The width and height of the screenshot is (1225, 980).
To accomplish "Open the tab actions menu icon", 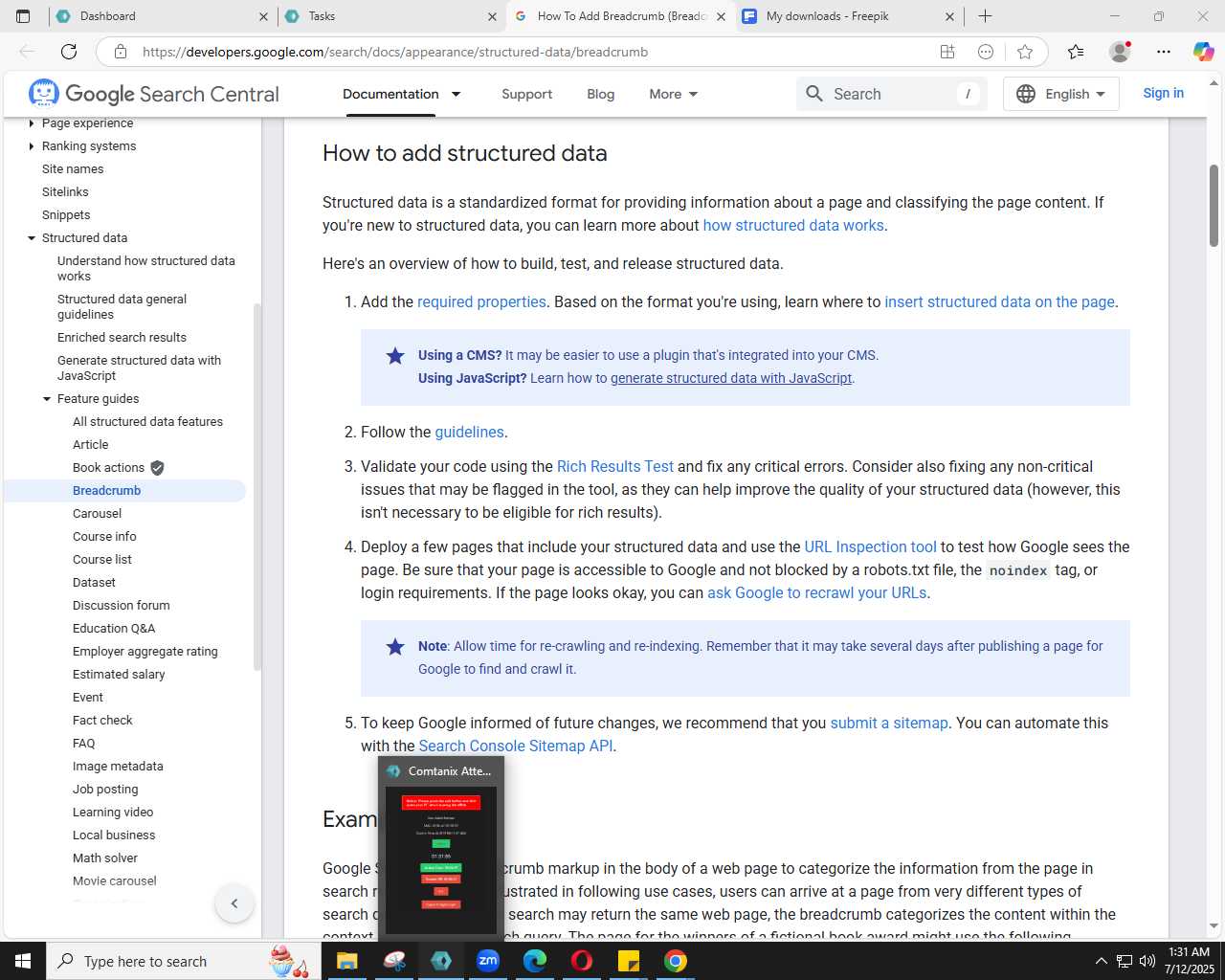I will (x=23, y=16).
